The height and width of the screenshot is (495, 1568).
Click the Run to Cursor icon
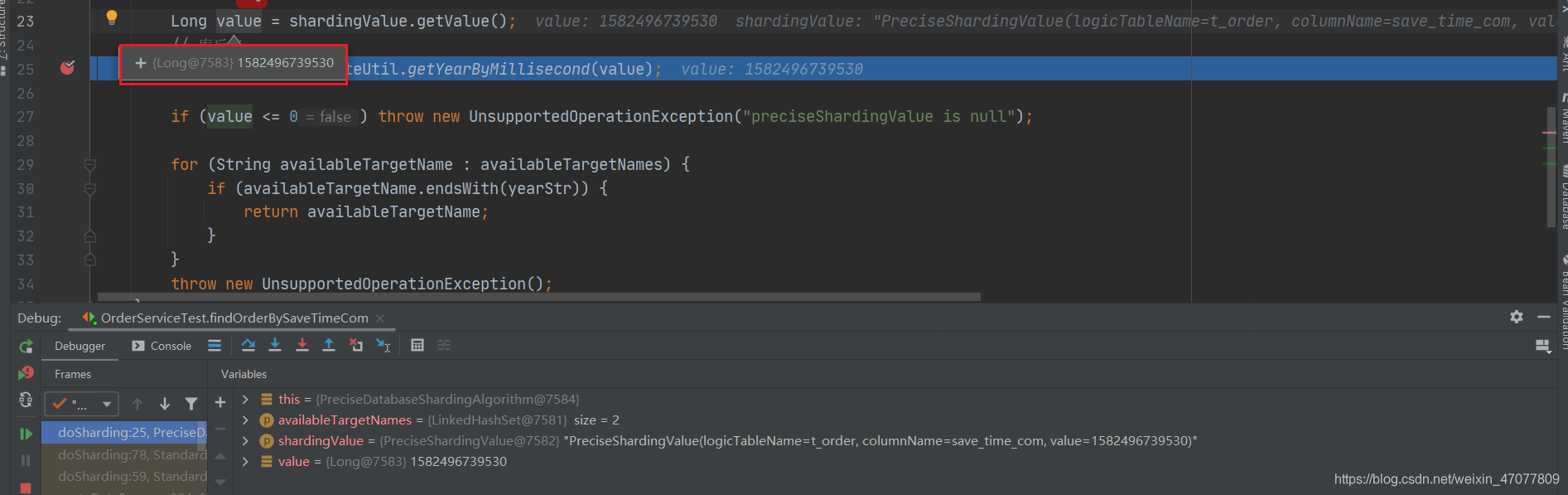click(384, 345)
